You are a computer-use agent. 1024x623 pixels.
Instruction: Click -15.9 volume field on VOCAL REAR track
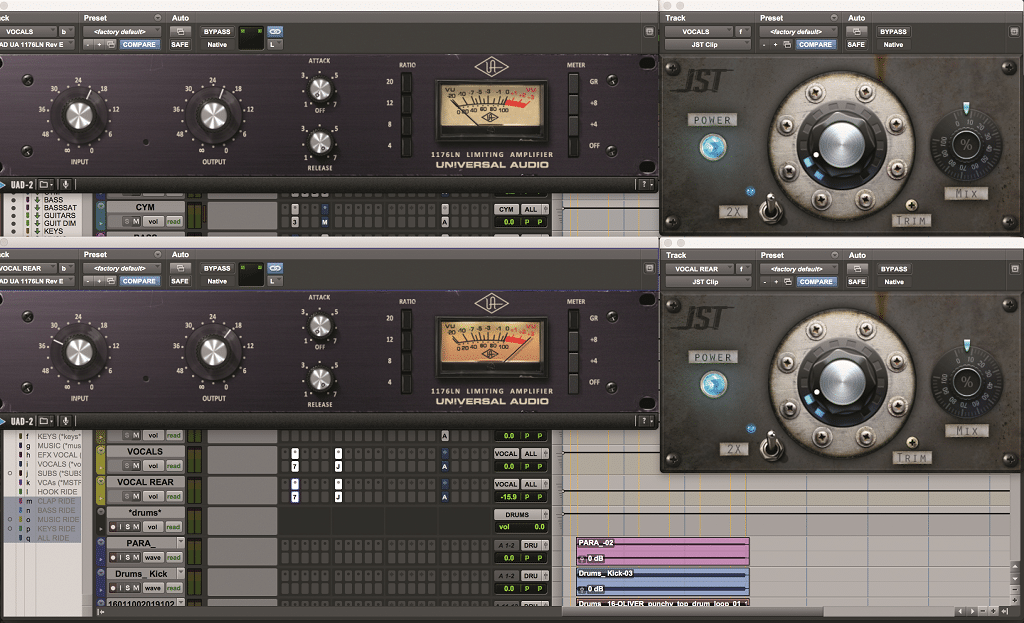point(509,497)
